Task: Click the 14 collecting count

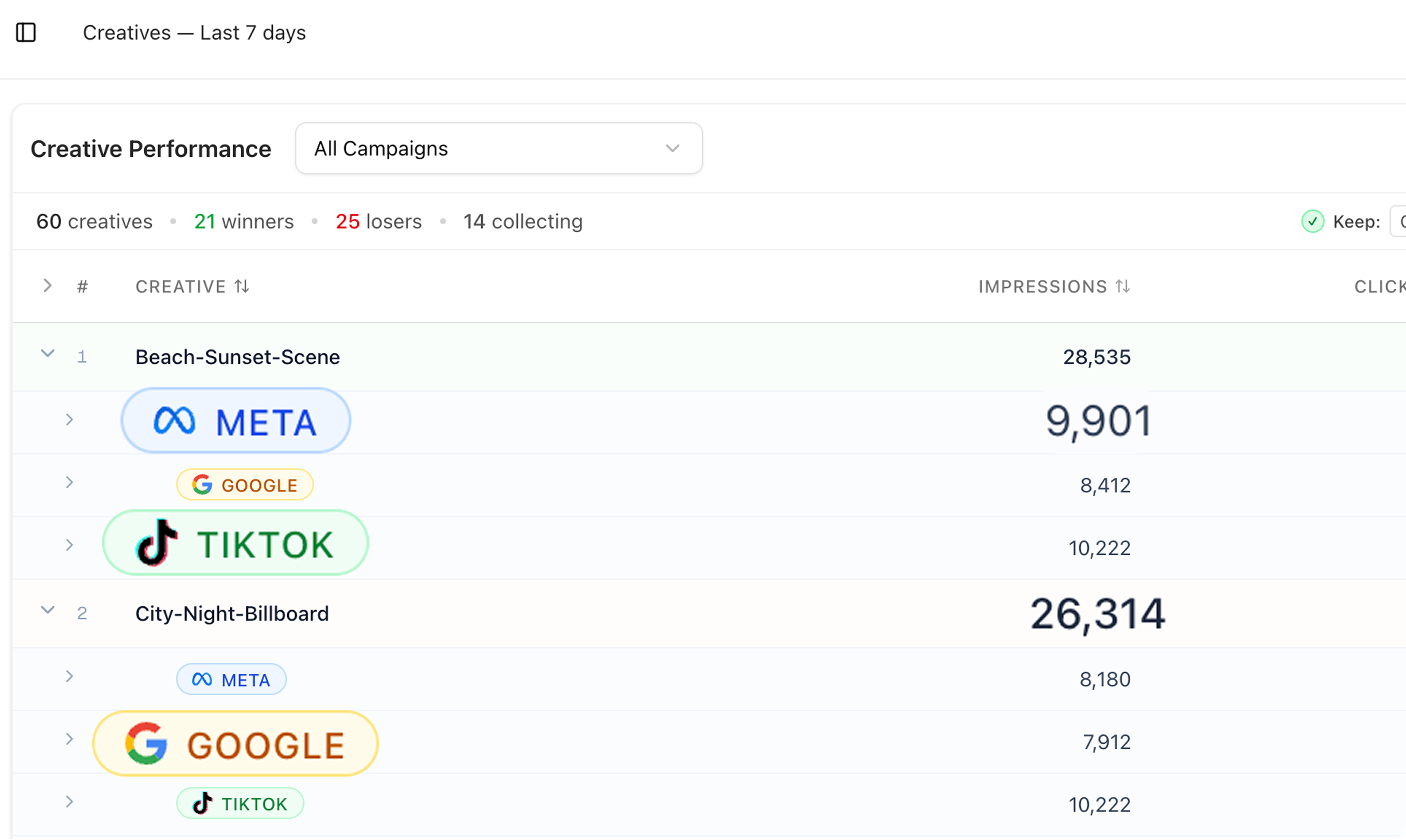Action: coord(523,221)
